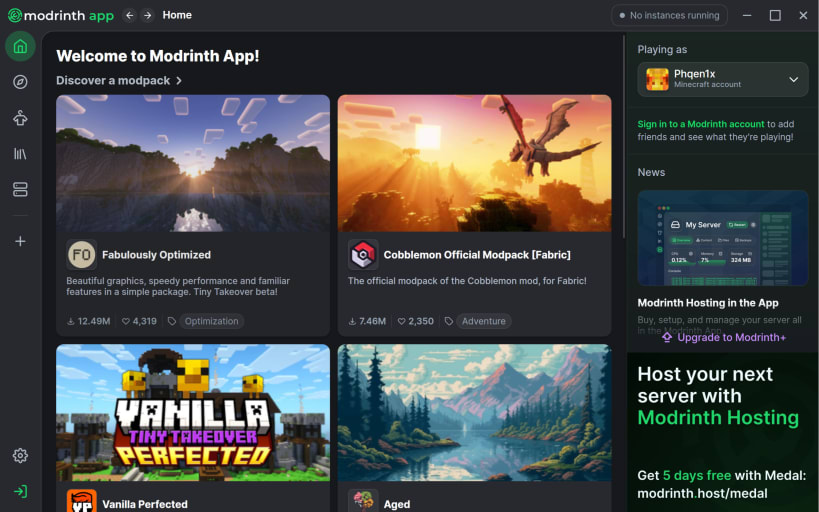Open Vanilla Perfected modpack title

(145, 504)
